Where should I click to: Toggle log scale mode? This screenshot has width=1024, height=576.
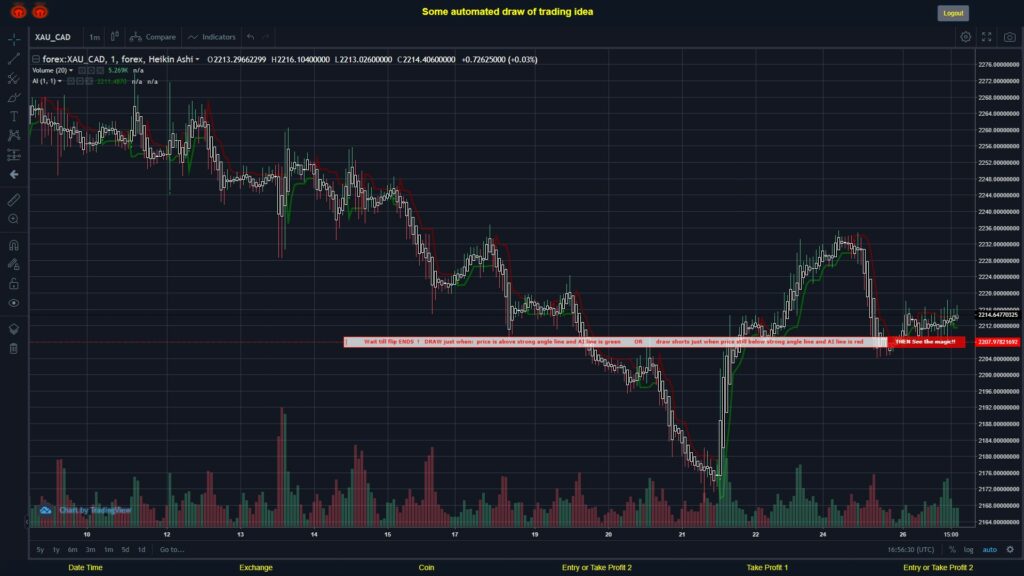pos(968,550)
